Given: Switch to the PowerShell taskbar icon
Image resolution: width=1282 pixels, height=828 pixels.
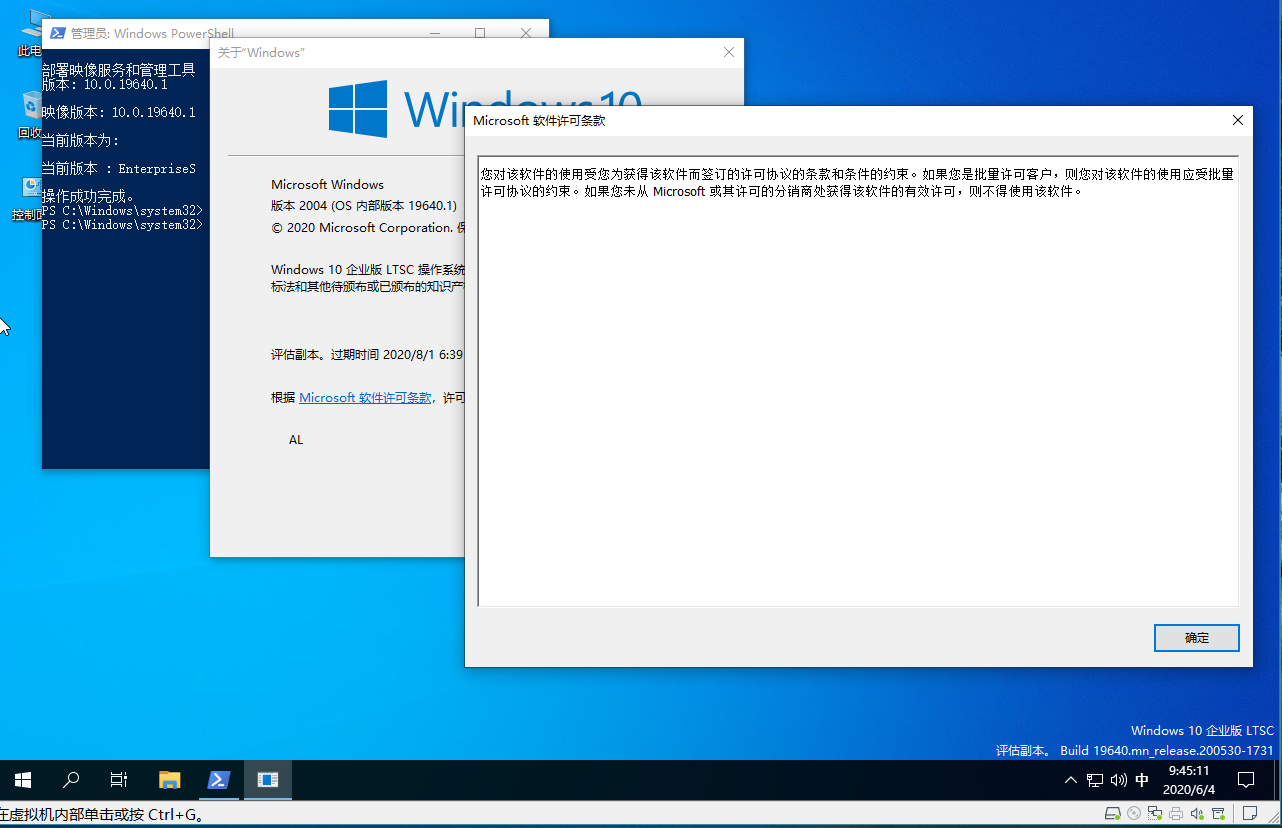Looking at the screenshot, I should coord(219,780).
